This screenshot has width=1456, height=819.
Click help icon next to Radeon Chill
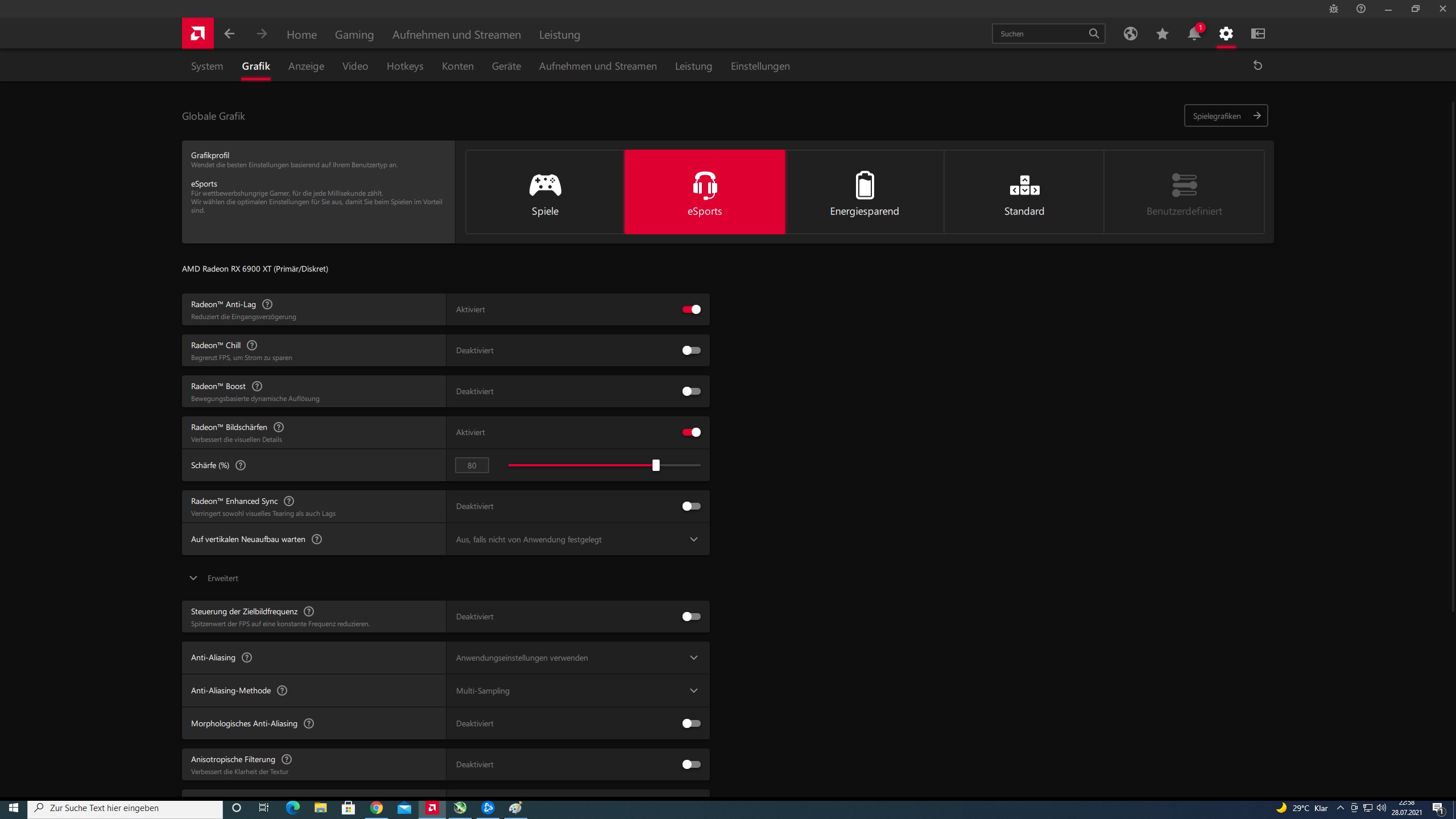point(252,345)
